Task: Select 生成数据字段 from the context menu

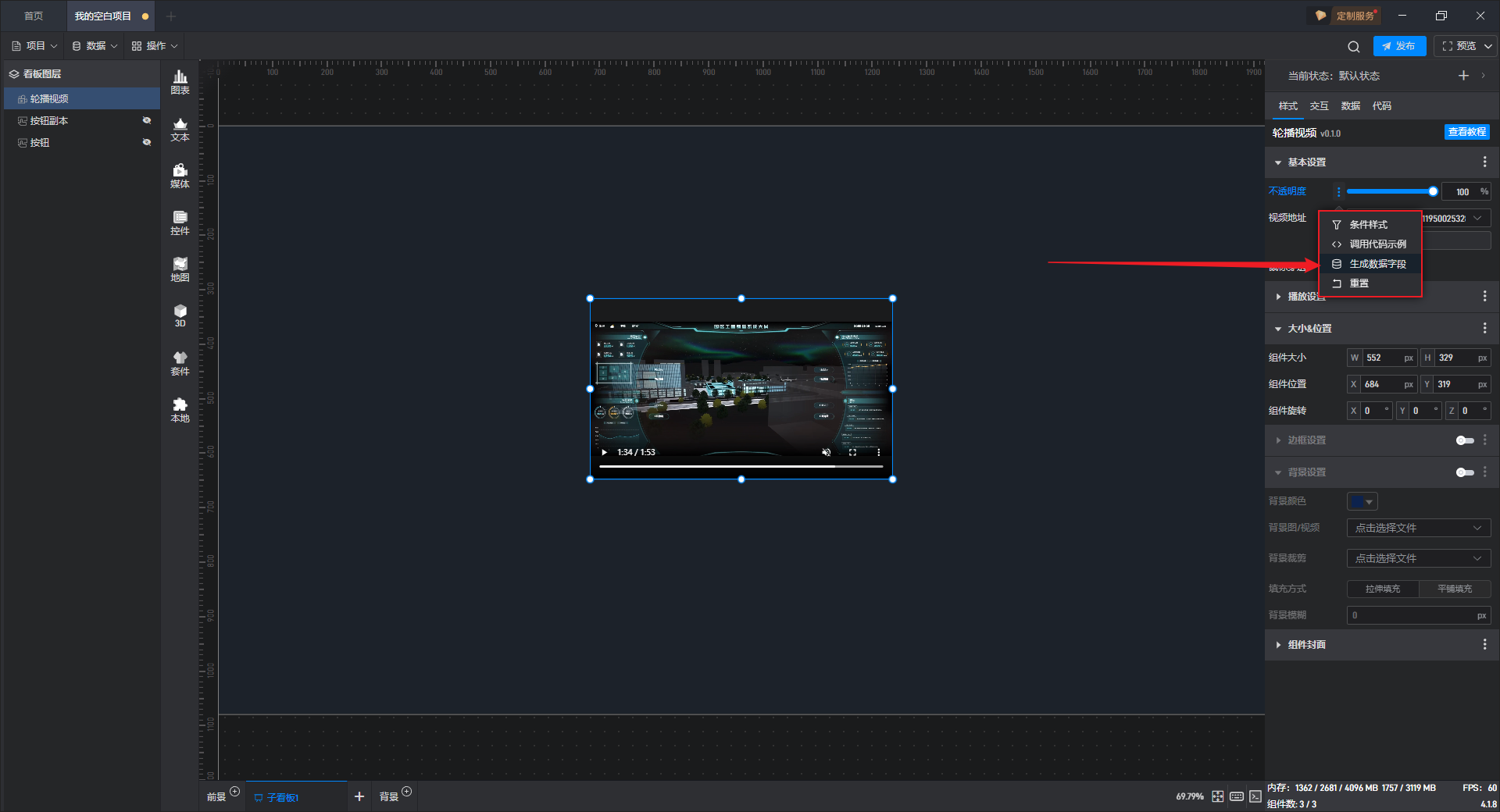Action: [1377, 264]
